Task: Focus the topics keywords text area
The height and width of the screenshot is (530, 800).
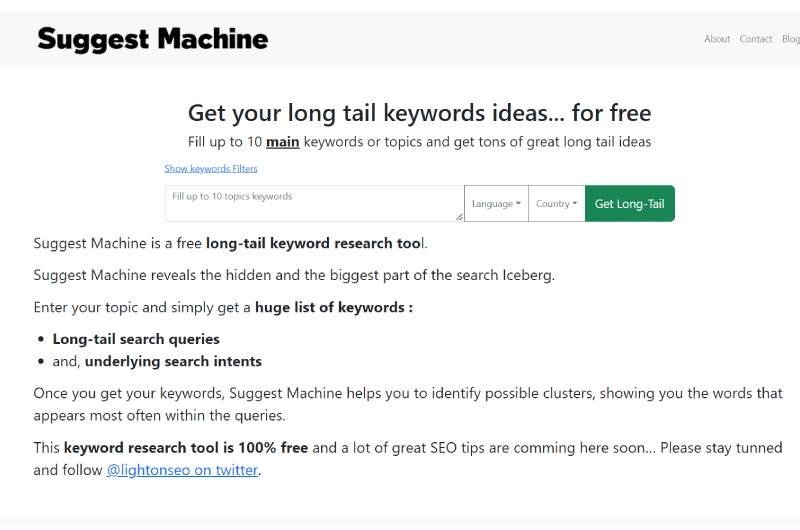Action: (314, 204)
